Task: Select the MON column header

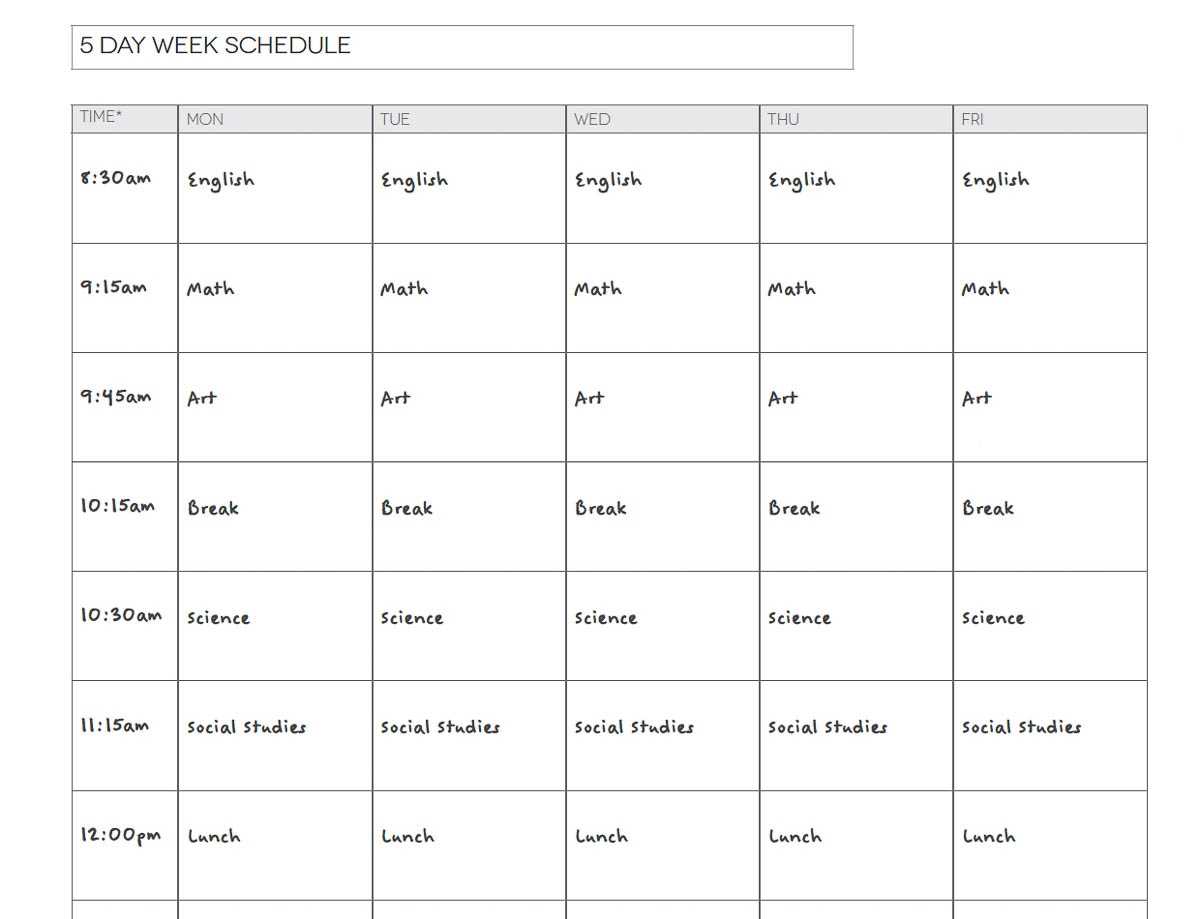Action: coord(274,119)
